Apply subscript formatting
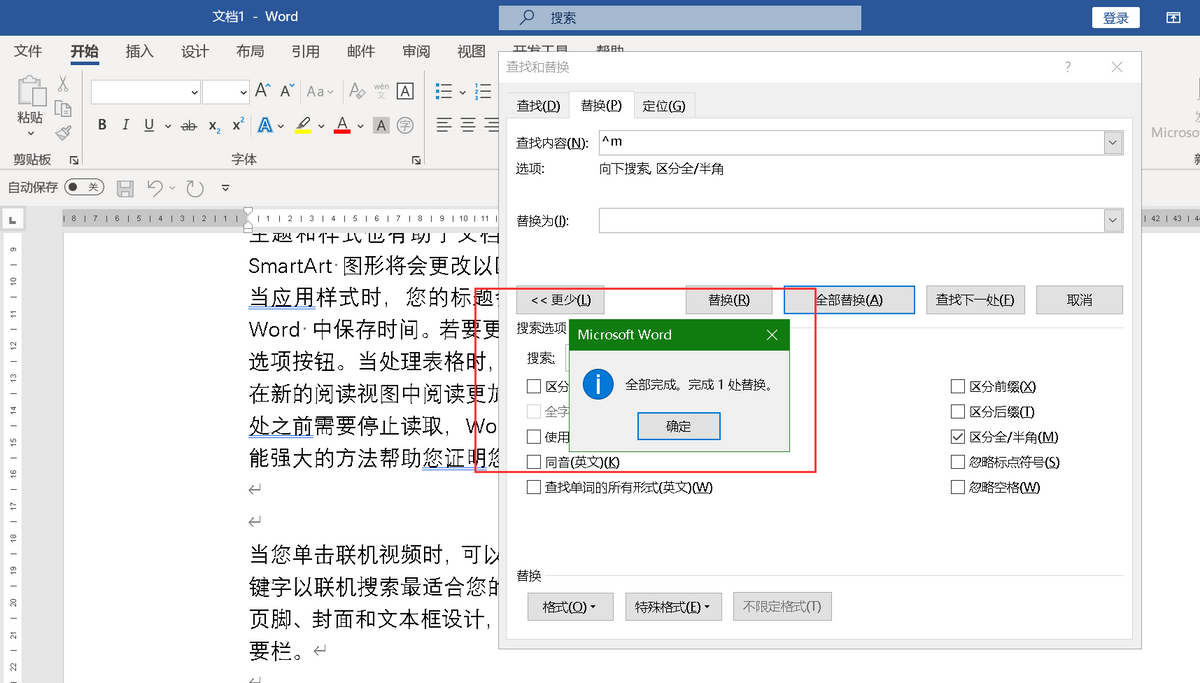 (x=214, y=126)
